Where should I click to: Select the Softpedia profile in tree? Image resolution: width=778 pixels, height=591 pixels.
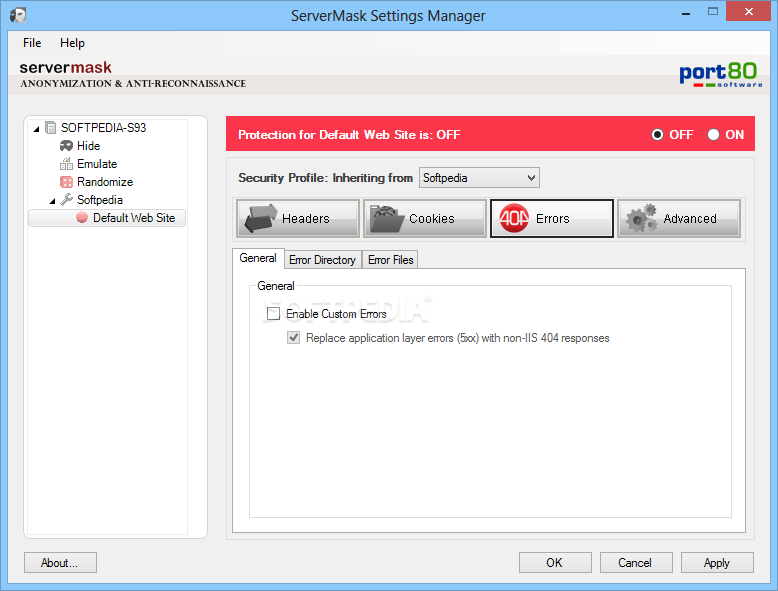pyautogui.click(x=100, y=199)
